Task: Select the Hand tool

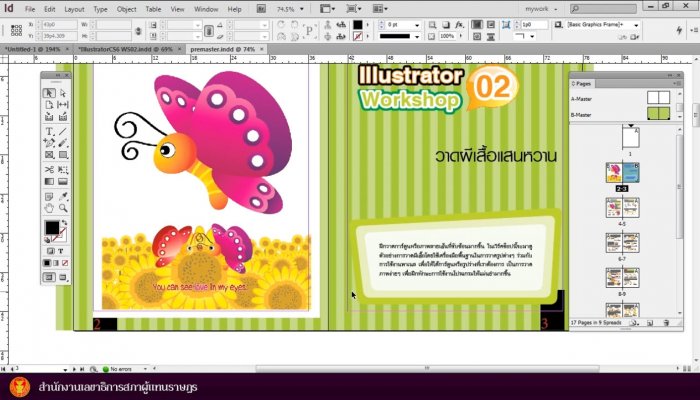Action: pos(49,208)
